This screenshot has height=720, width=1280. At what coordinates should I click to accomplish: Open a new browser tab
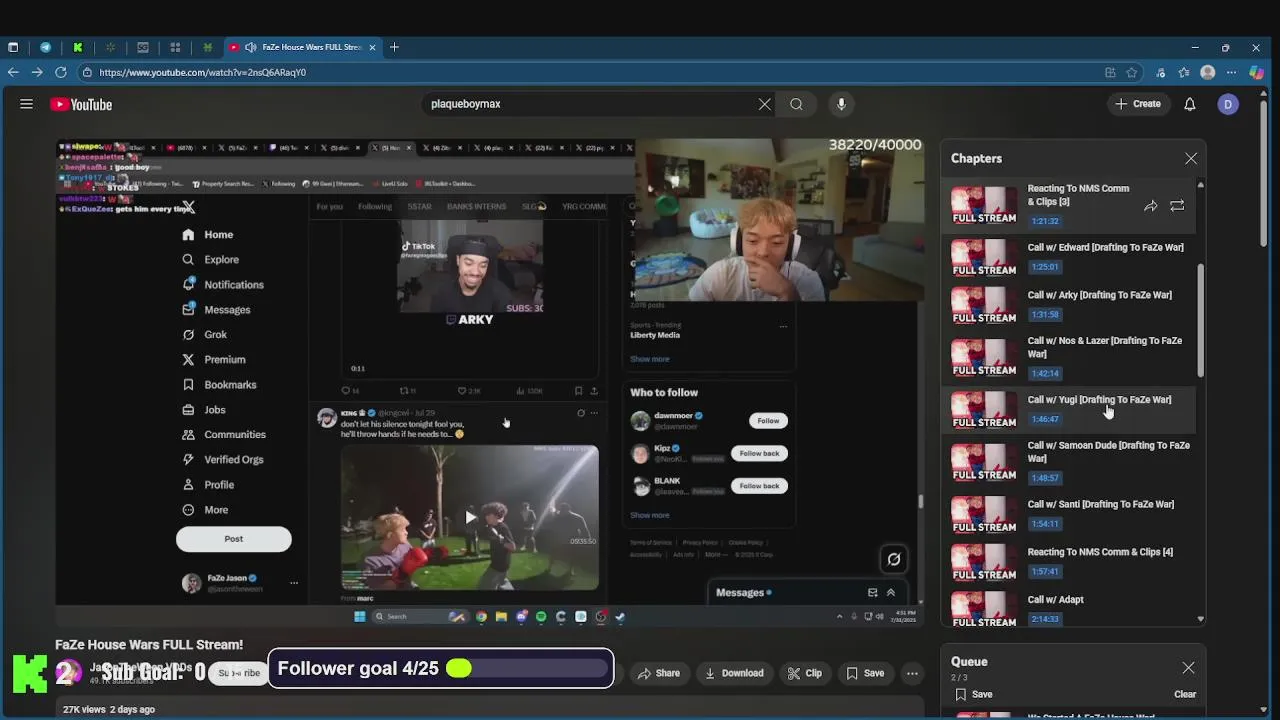(394, 47)
